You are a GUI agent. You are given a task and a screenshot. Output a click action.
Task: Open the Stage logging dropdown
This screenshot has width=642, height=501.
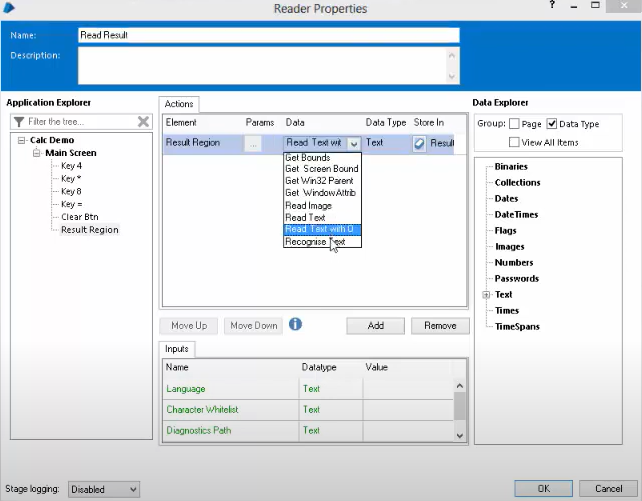[x=104, y=489]
